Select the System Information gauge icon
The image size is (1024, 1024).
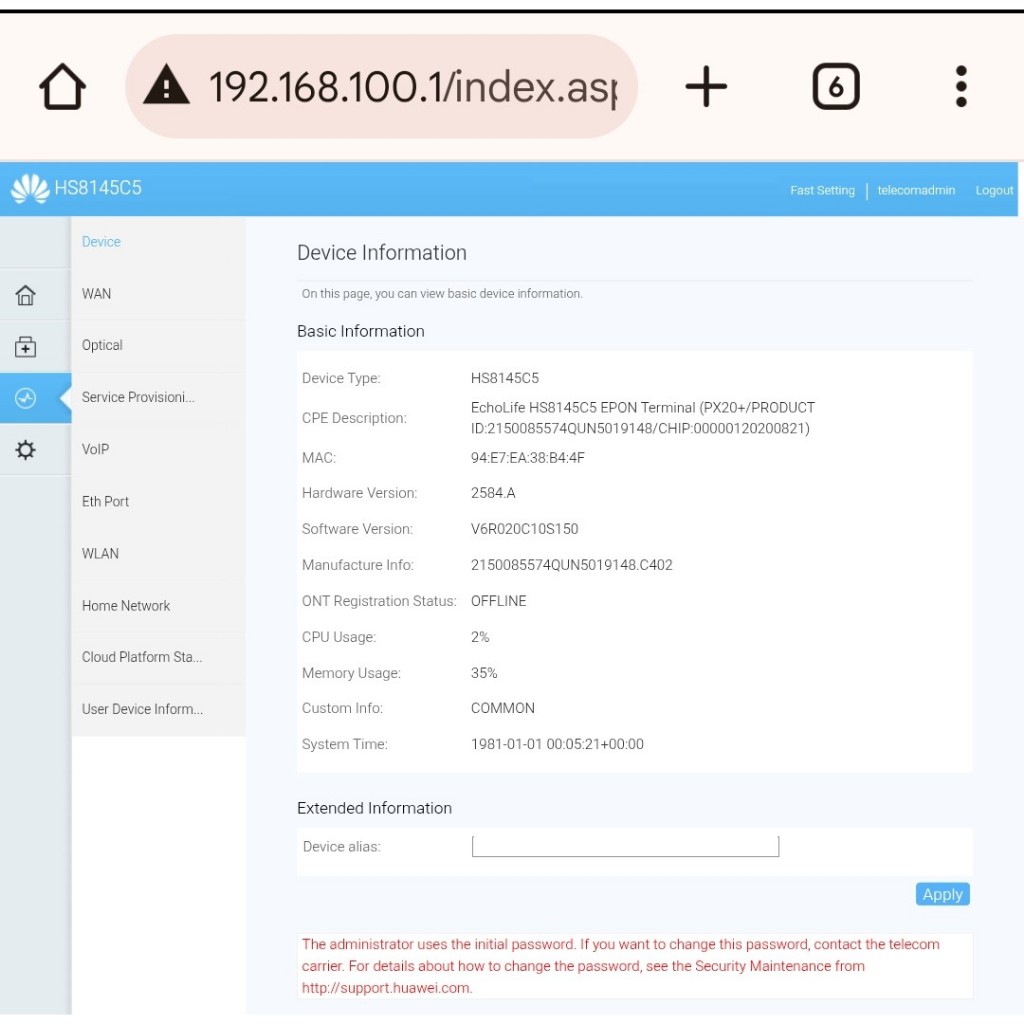pyautogui.click(x=26, y=399)
